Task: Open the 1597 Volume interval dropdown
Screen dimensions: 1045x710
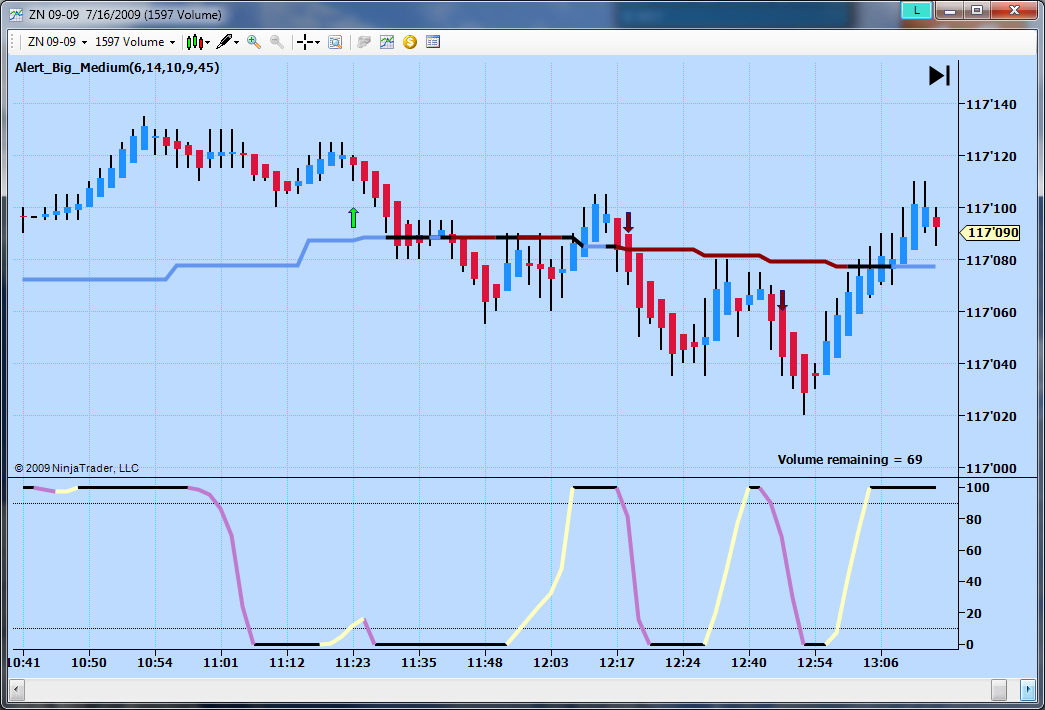Action: click(135, 42)
